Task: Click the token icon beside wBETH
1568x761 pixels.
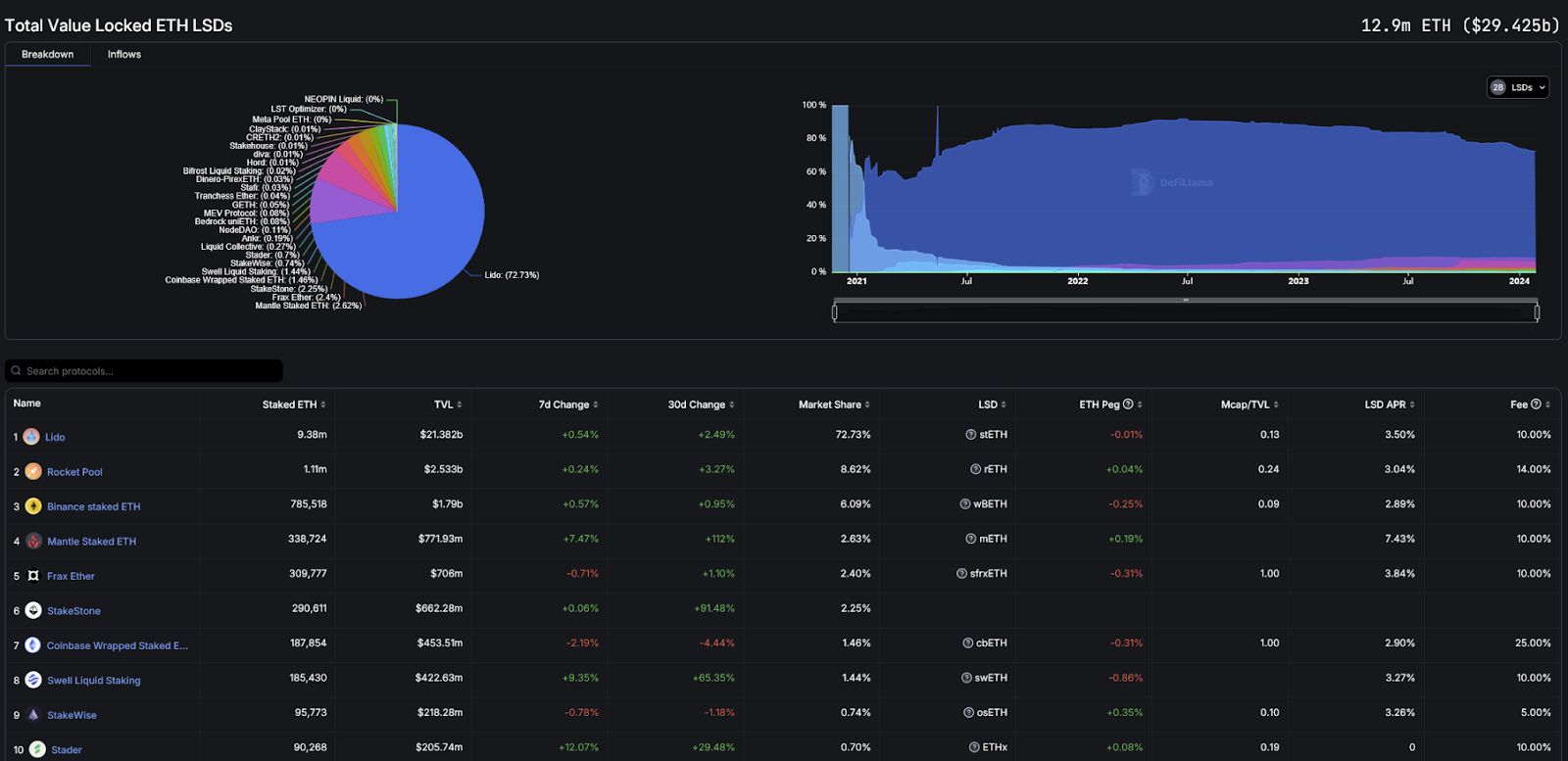Action: pyautogui.click(x=964, y=504)
